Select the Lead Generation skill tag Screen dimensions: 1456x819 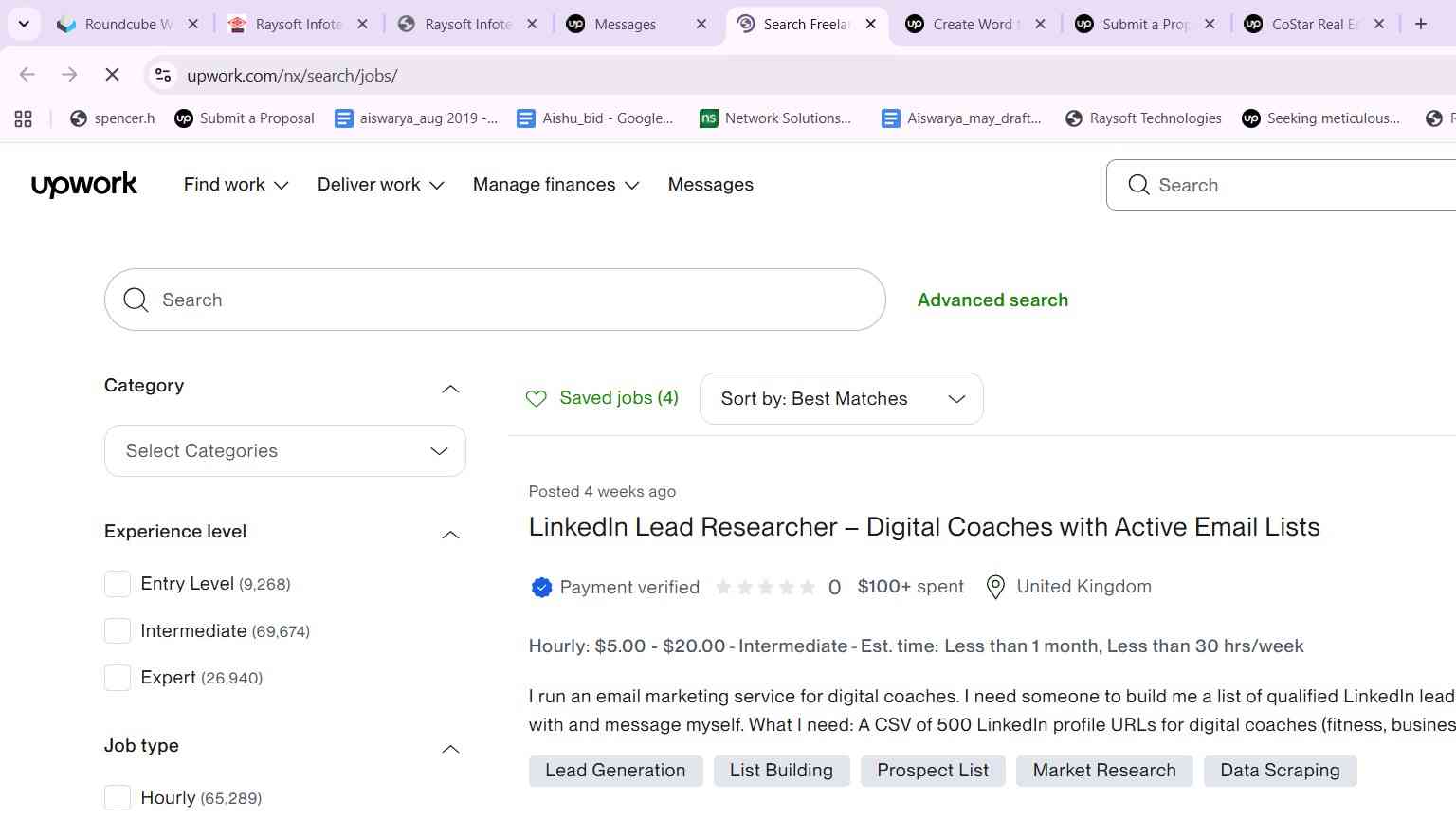[615, 771]
